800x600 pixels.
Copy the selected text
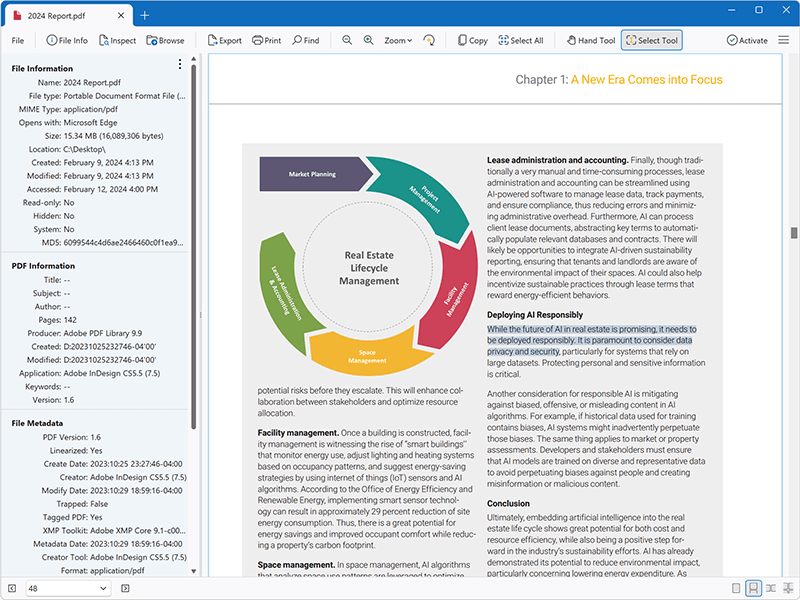472,41
